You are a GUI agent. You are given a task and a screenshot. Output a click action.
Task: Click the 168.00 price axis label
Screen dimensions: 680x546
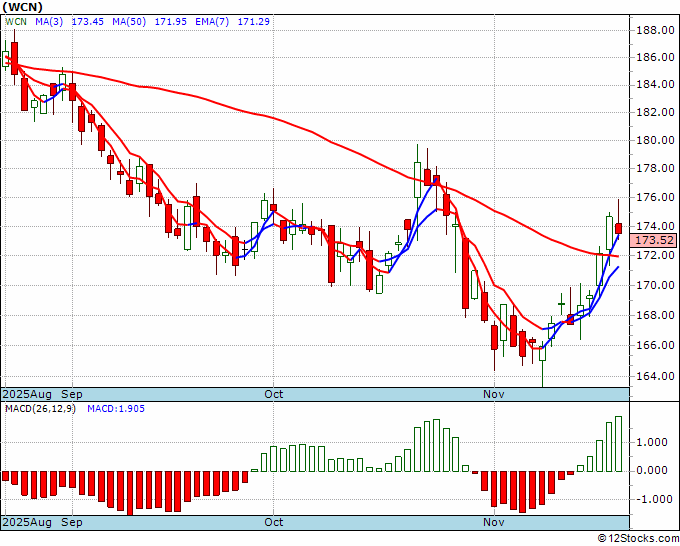pos(655,315)
